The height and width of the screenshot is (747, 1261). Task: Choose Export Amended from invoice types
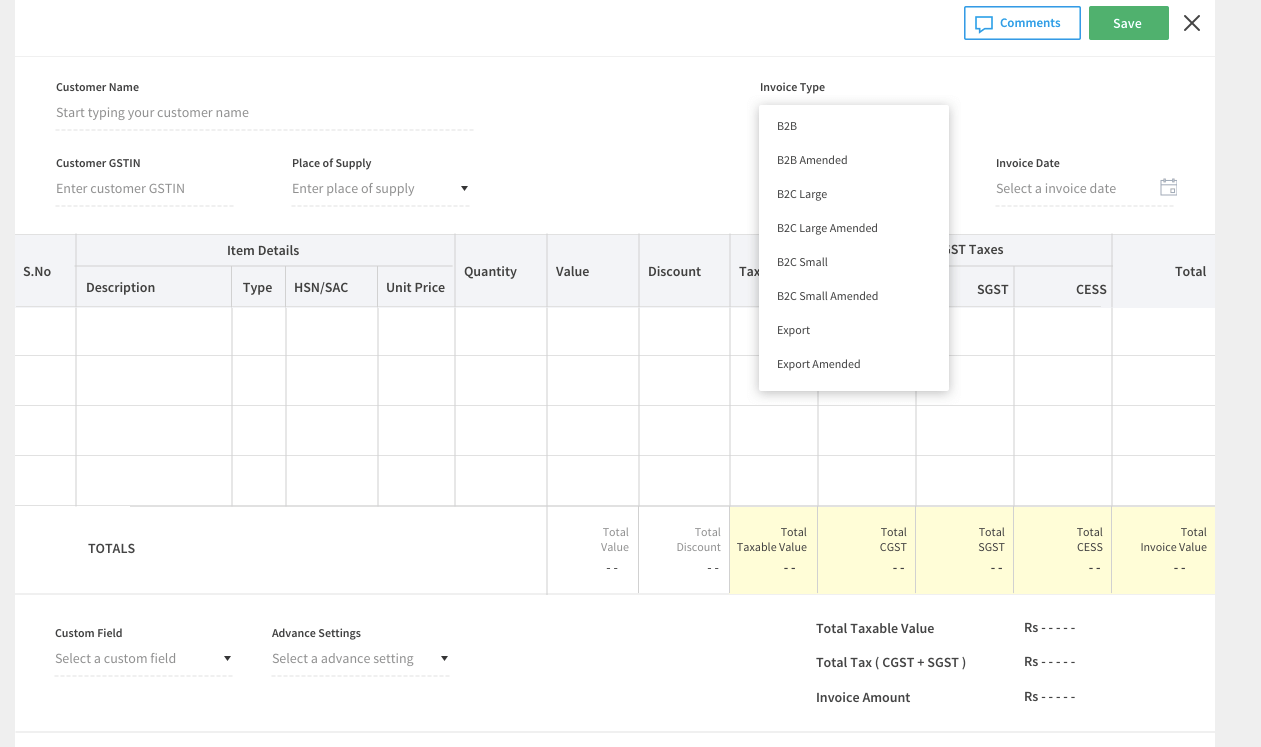(x=819, y=363)
